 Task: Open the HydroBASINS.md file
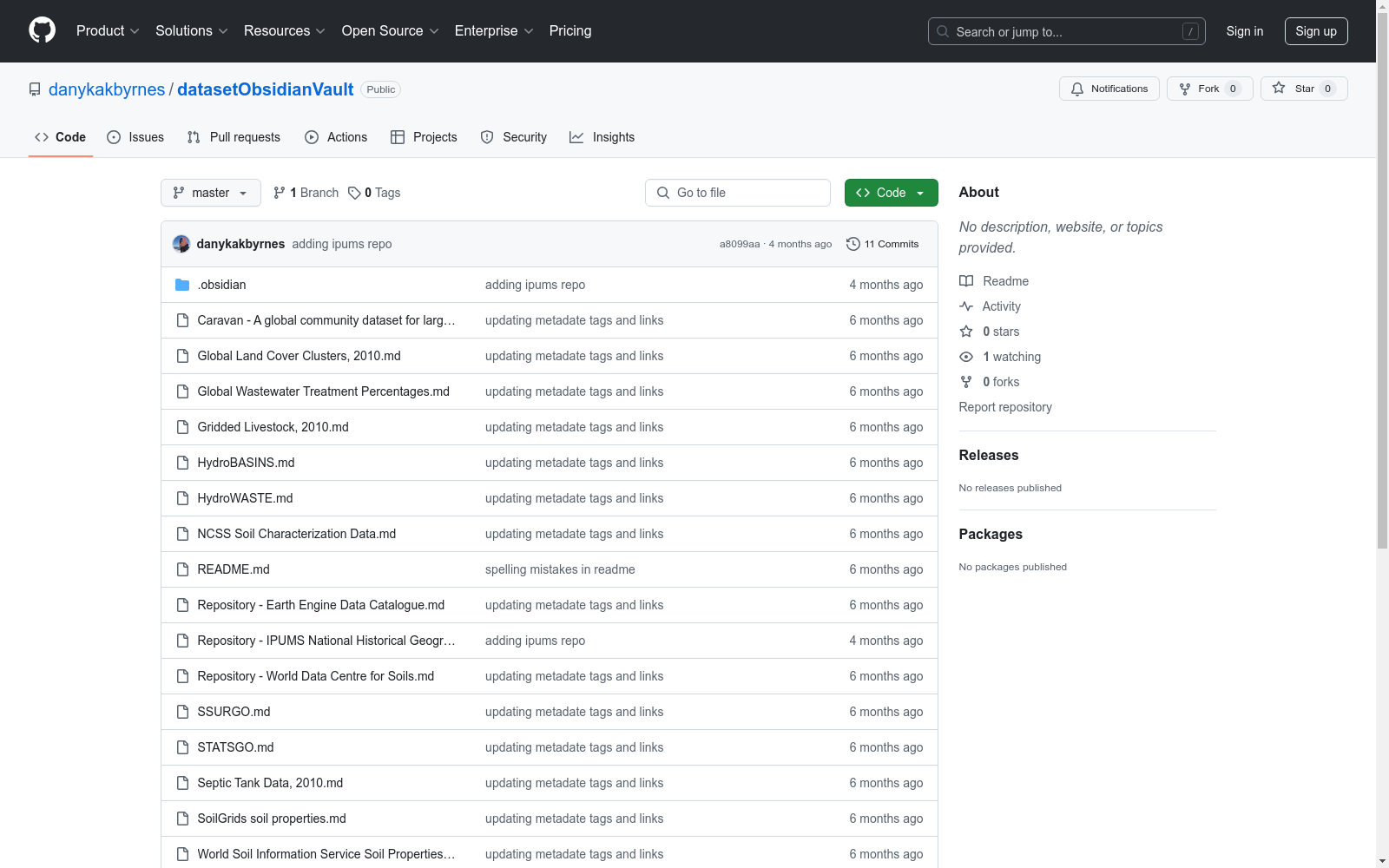[246, 463]
